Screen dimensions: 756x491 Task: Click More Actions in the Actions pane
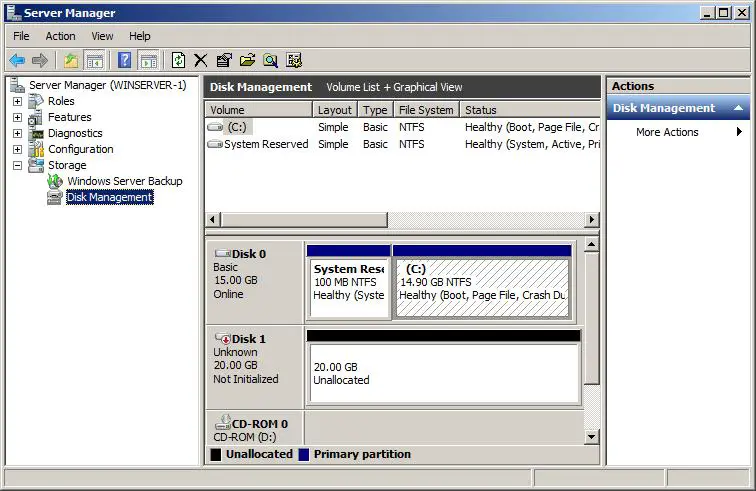pos(667,132)
